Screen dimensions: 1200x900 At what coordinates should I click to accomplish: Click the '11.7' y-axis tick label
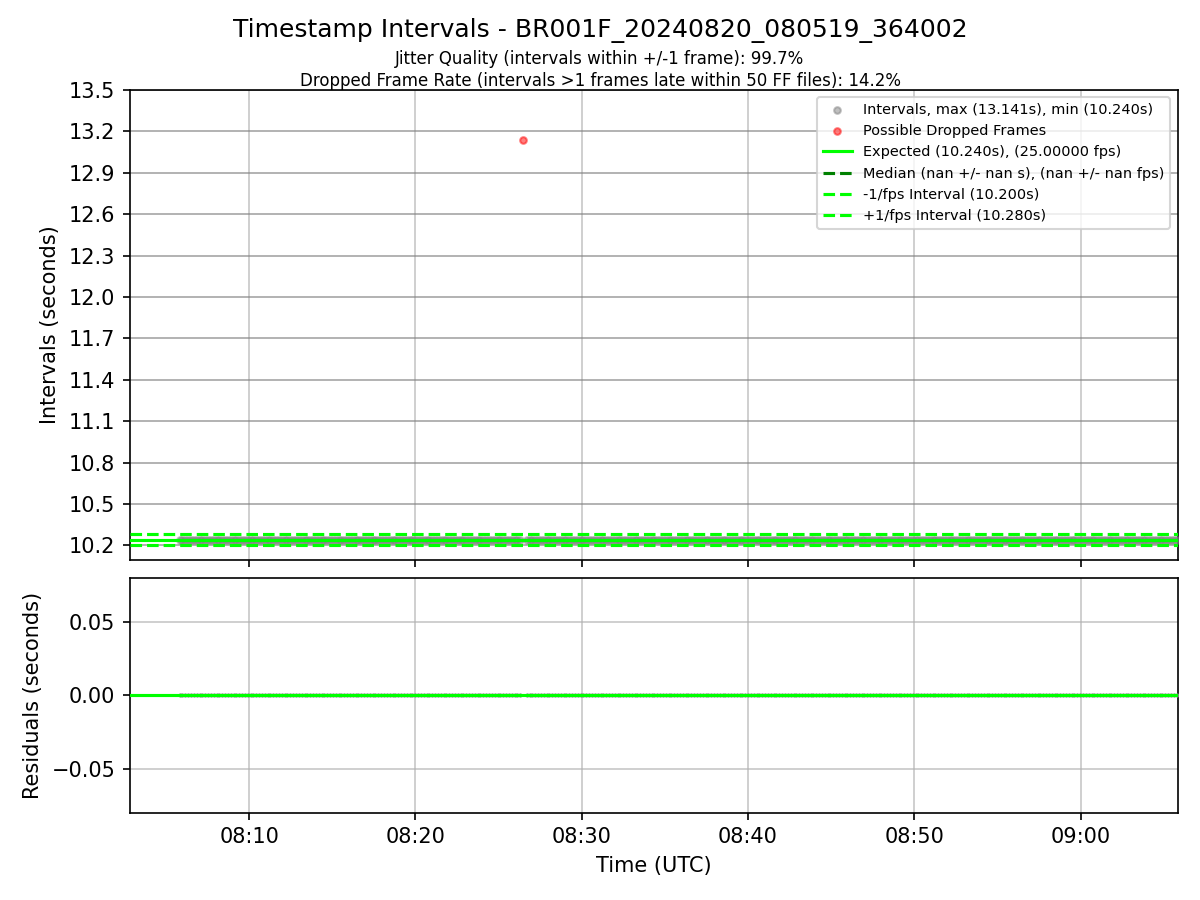[93, 339]
